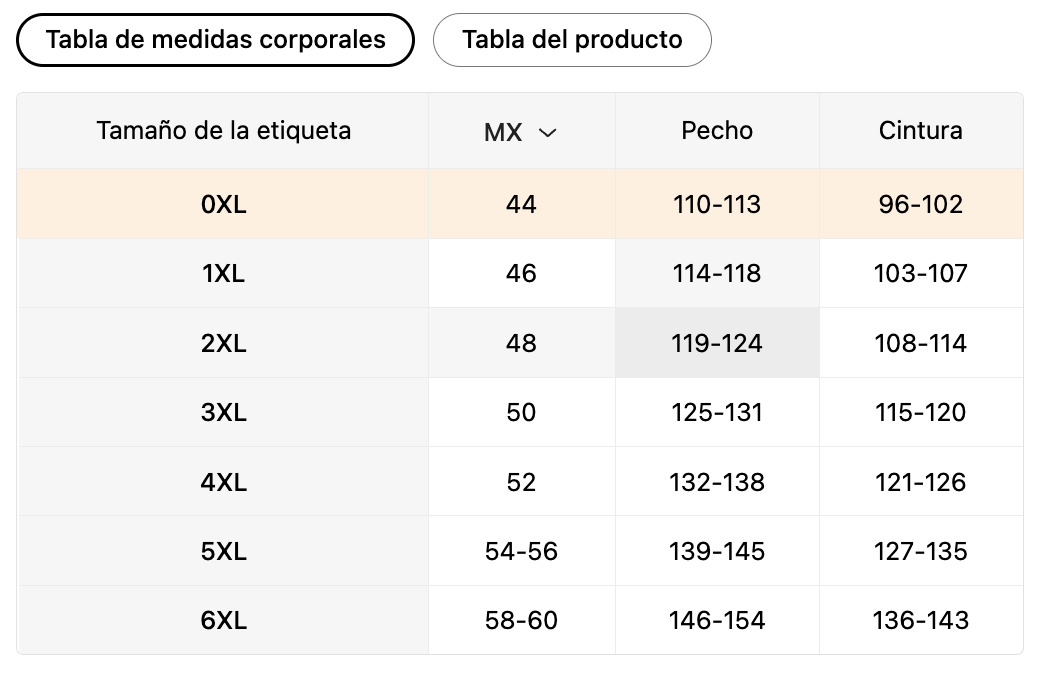Click the chest value 146-154
1050x676 pixels.
[x=717, y=620]
